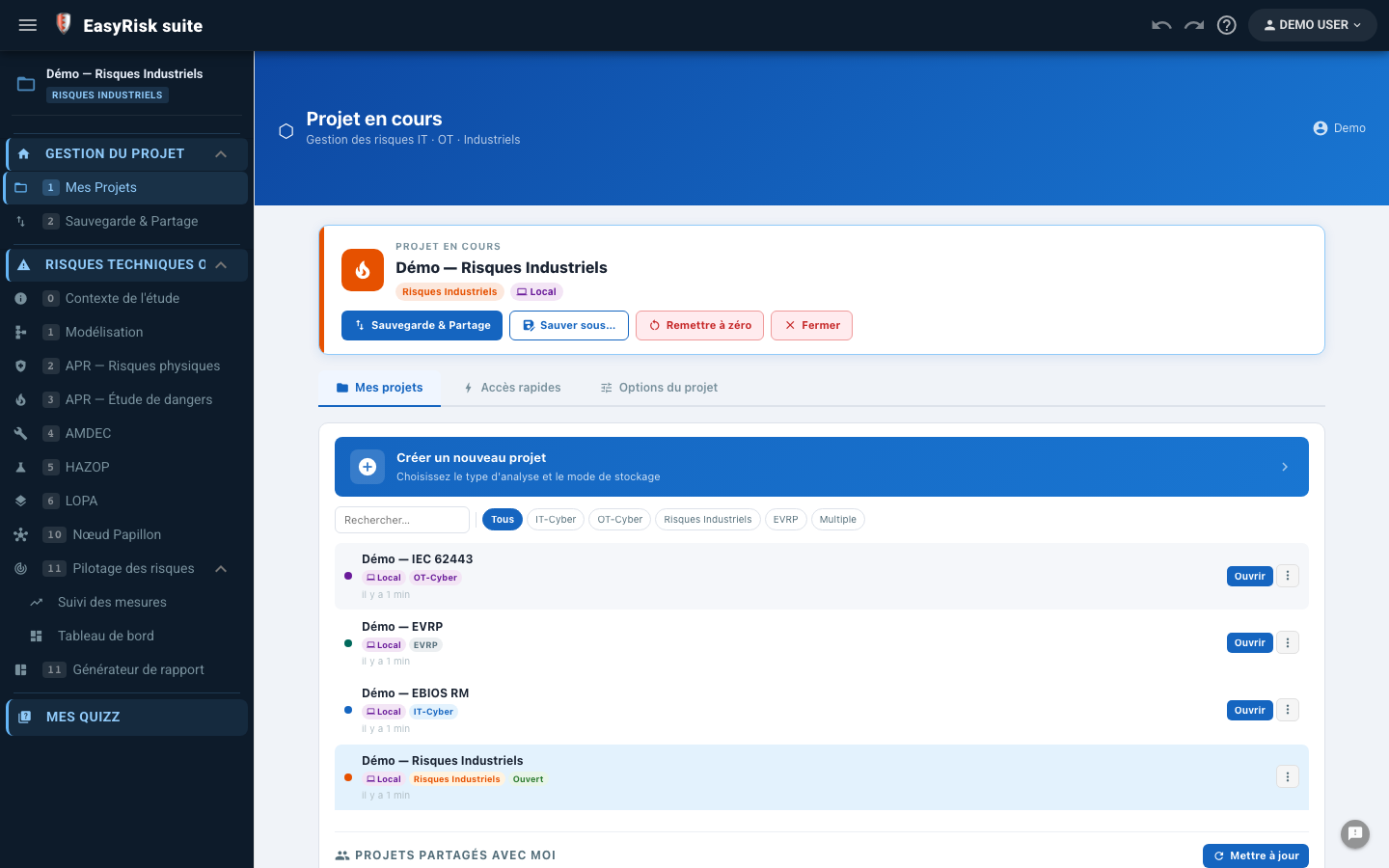The image size is (1389, 868).
Task: Filter by Multiple chip
Action: 838,520
